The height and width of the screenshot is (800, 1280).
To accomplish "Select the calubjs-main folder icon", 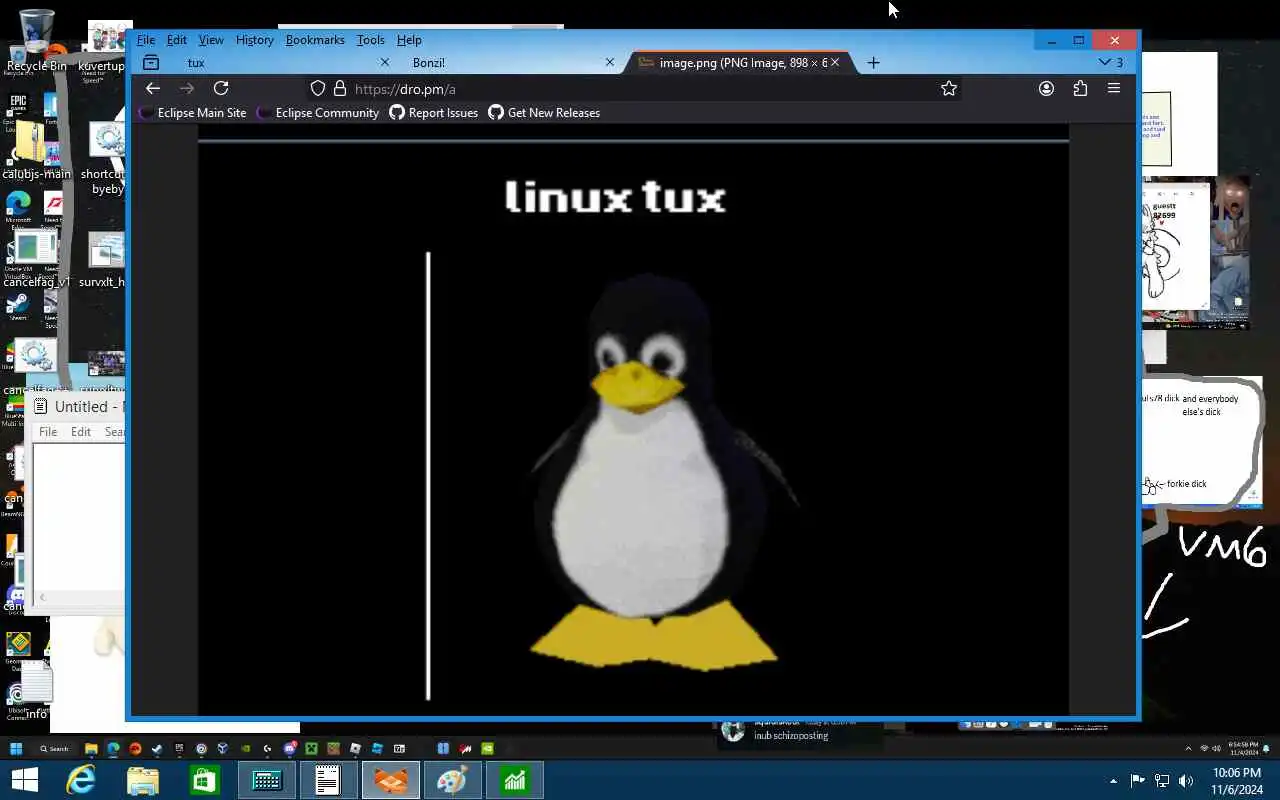I will [36, 150].
